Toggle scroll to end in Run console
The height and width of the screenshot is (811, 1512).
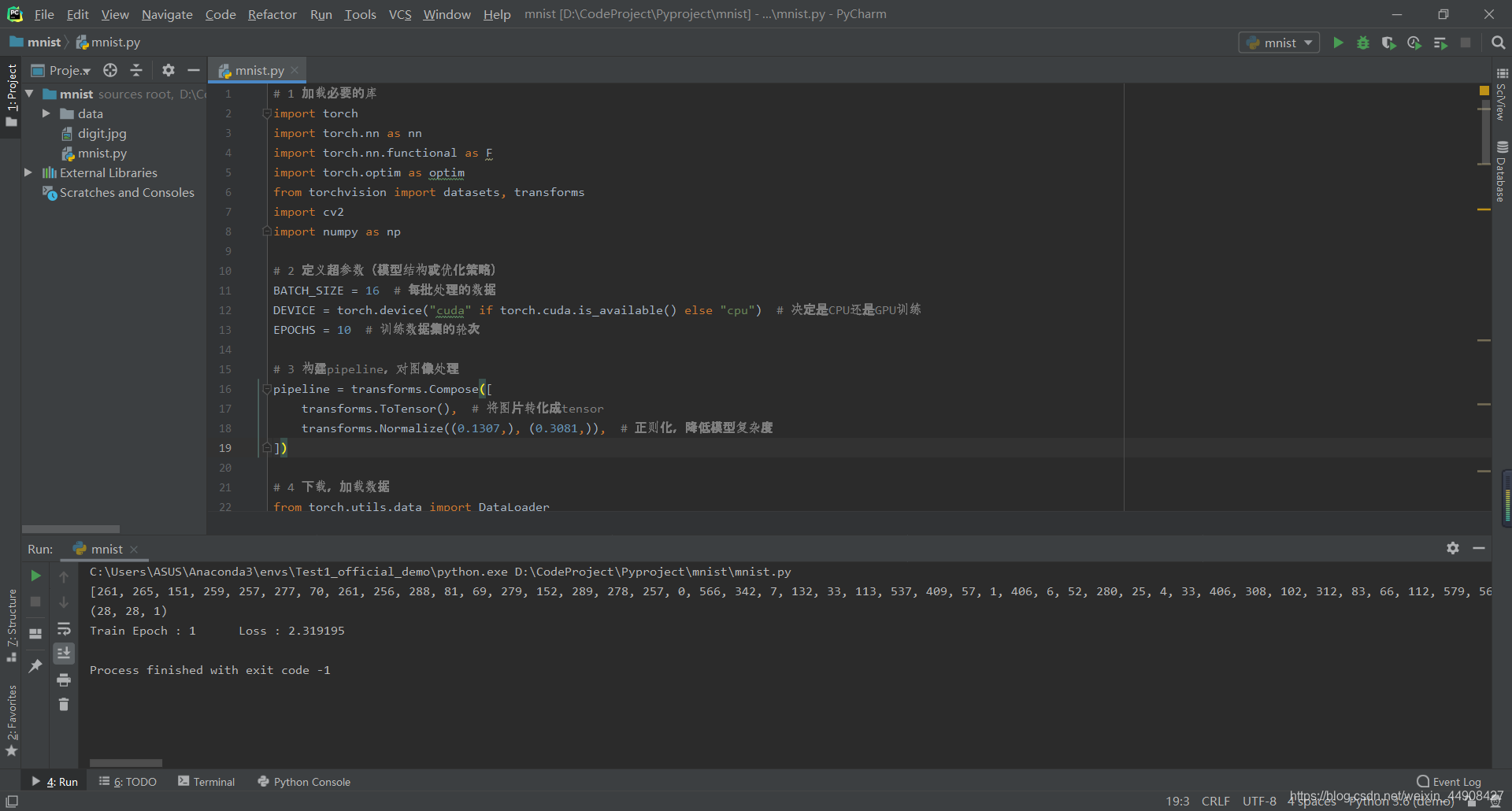[64, 654]
